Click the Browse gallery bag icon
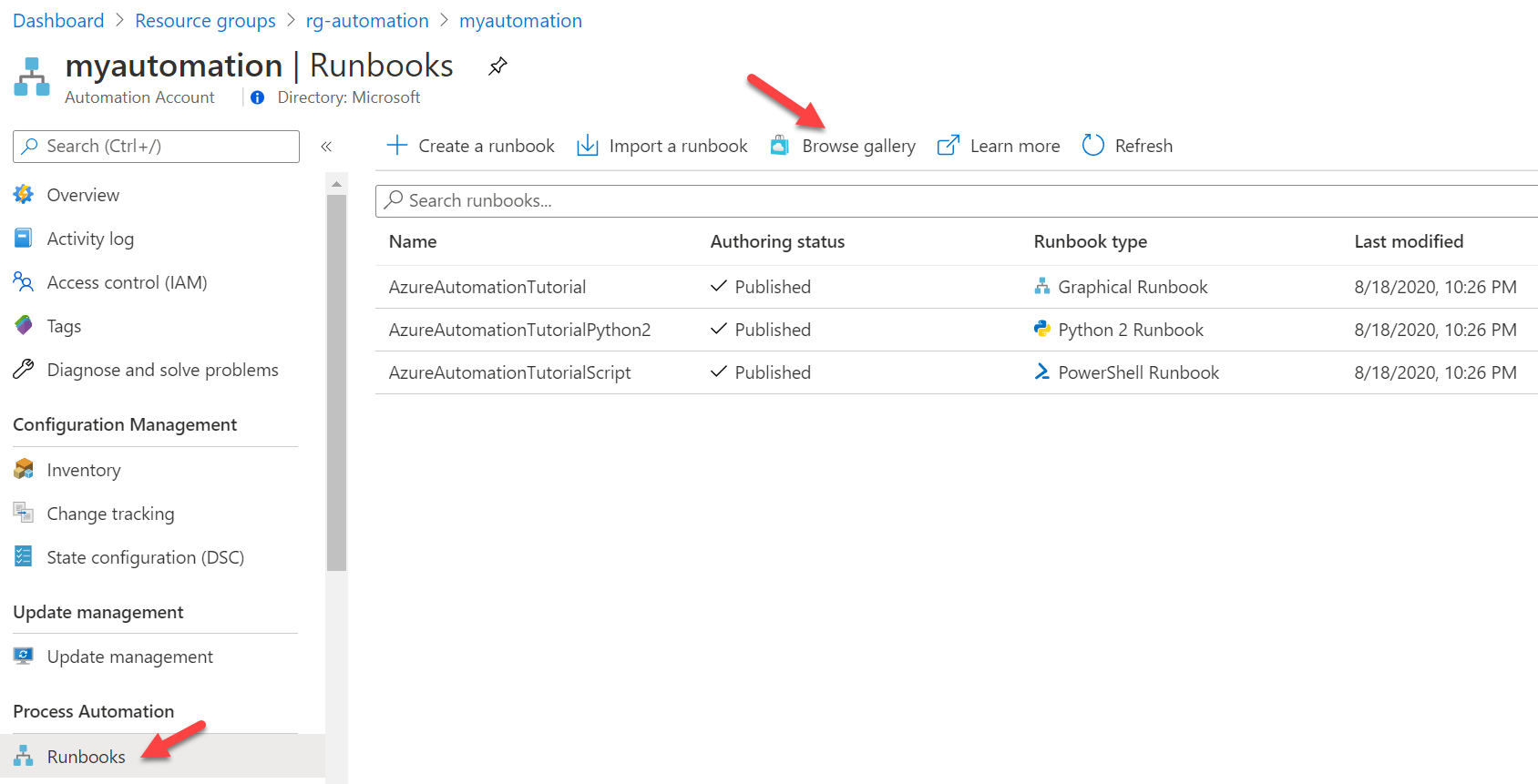 780,146
